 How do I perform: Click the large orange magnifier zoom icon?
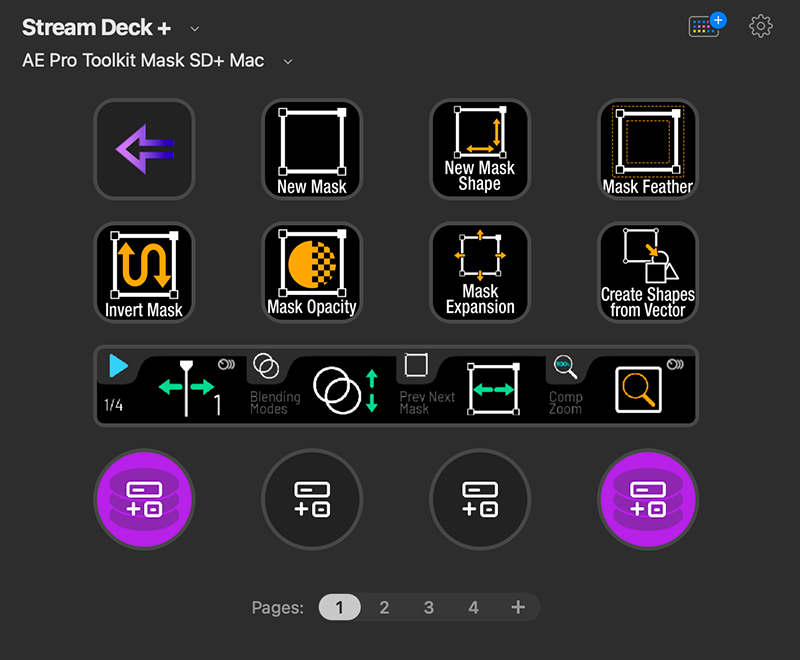click(x=638, y=389)
